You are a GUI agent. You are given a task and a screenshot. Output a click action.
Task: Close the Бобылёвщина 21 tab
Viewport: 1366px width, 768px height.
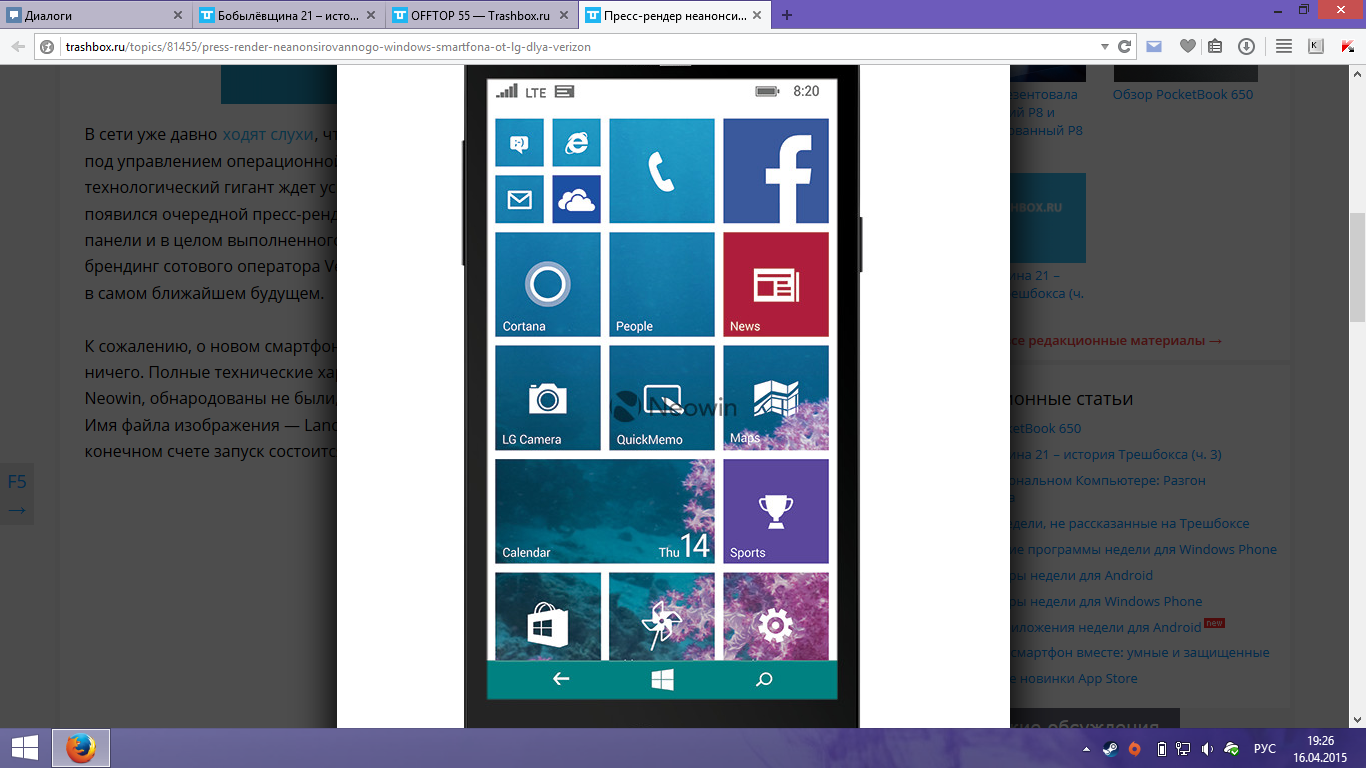[372, 16]
